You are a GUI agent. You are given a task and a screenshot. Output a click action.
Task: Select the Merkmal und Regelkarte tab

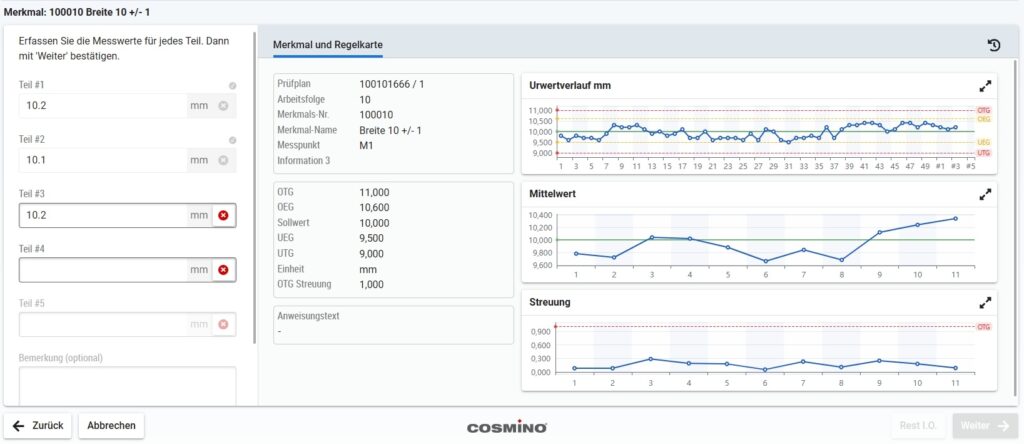pos(328,46)
